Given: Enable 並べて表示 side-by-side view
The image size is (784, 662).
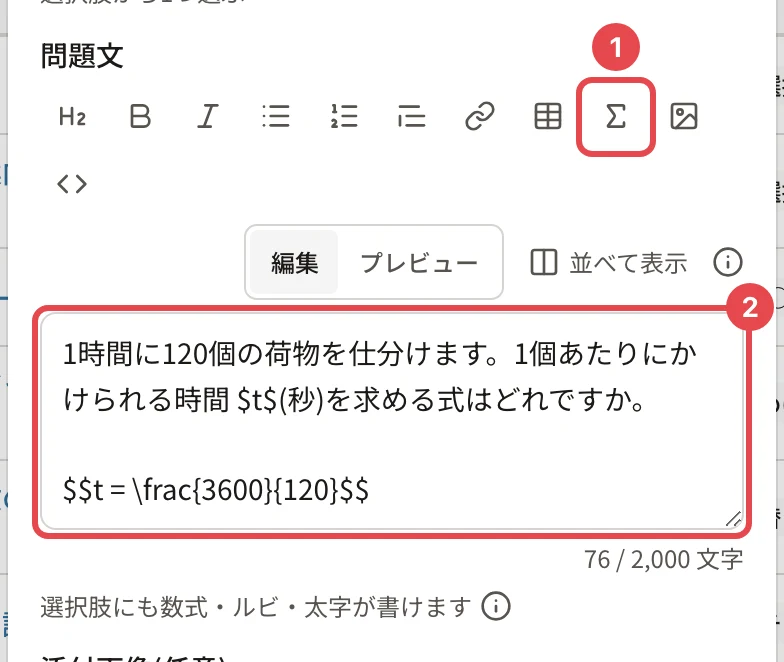Looking at the screenshot, I should (x=608, y=262).
